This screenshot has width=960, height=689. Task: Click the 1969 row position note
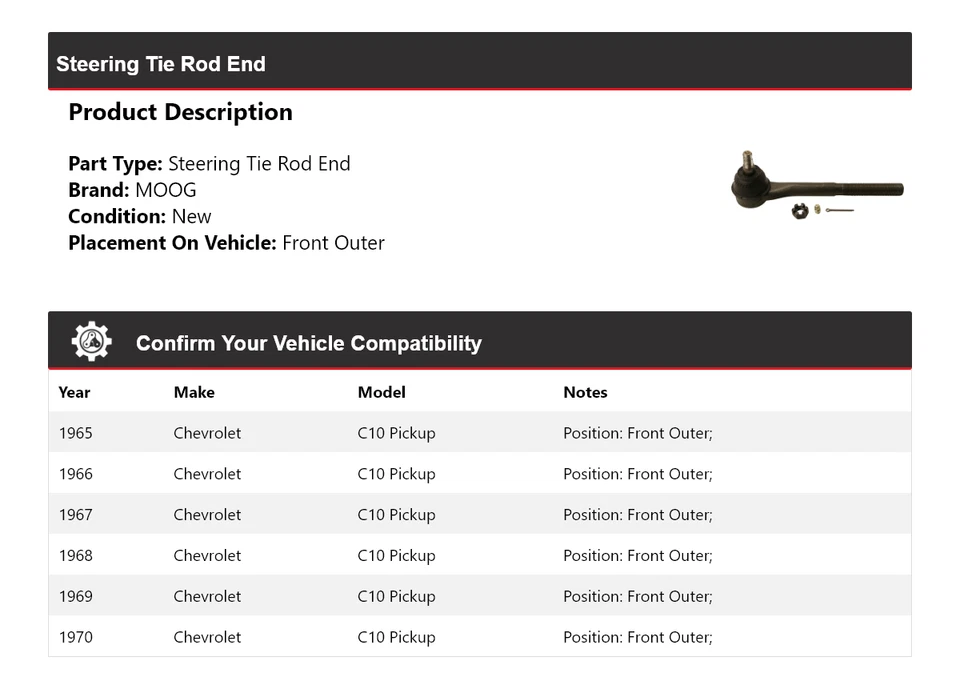[637, 596]
